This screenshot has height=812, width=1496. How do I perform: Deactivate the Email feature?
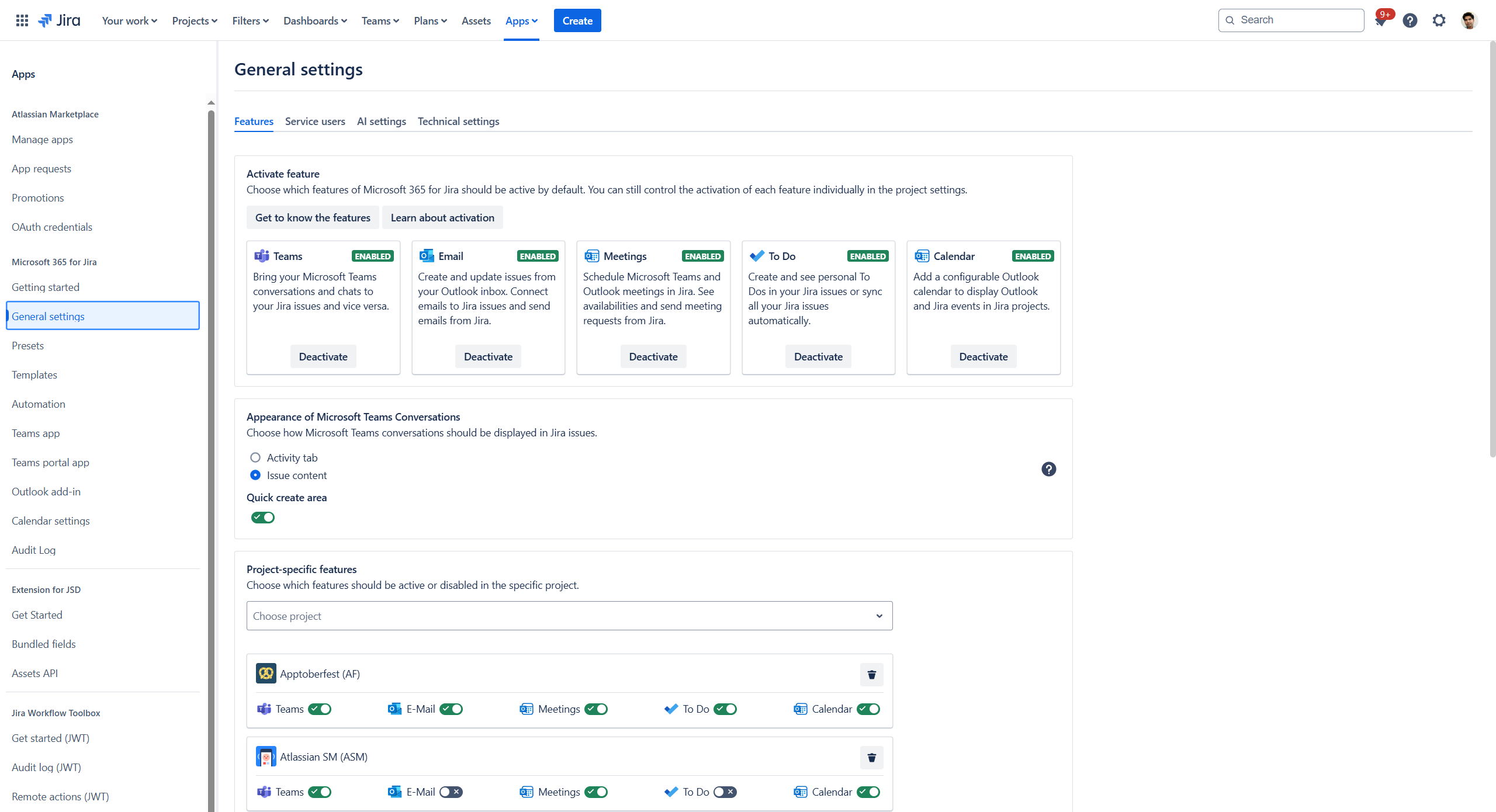click(x=488, y=356)
